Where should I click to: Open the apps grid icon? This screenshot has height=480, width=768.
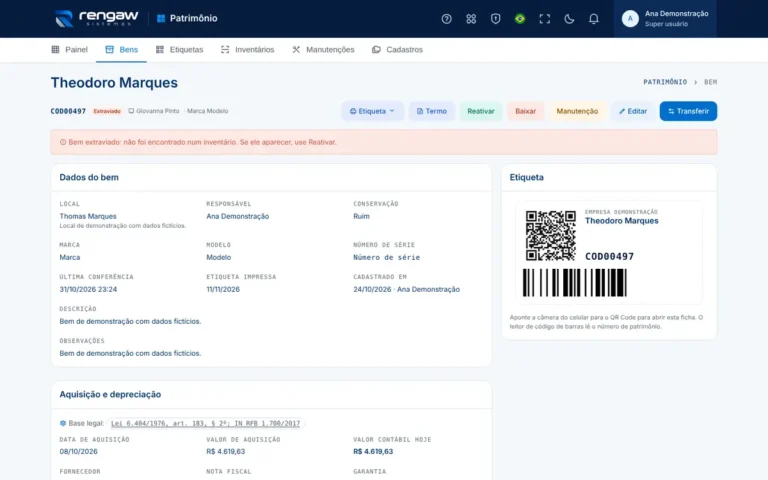tap(471, 19)
